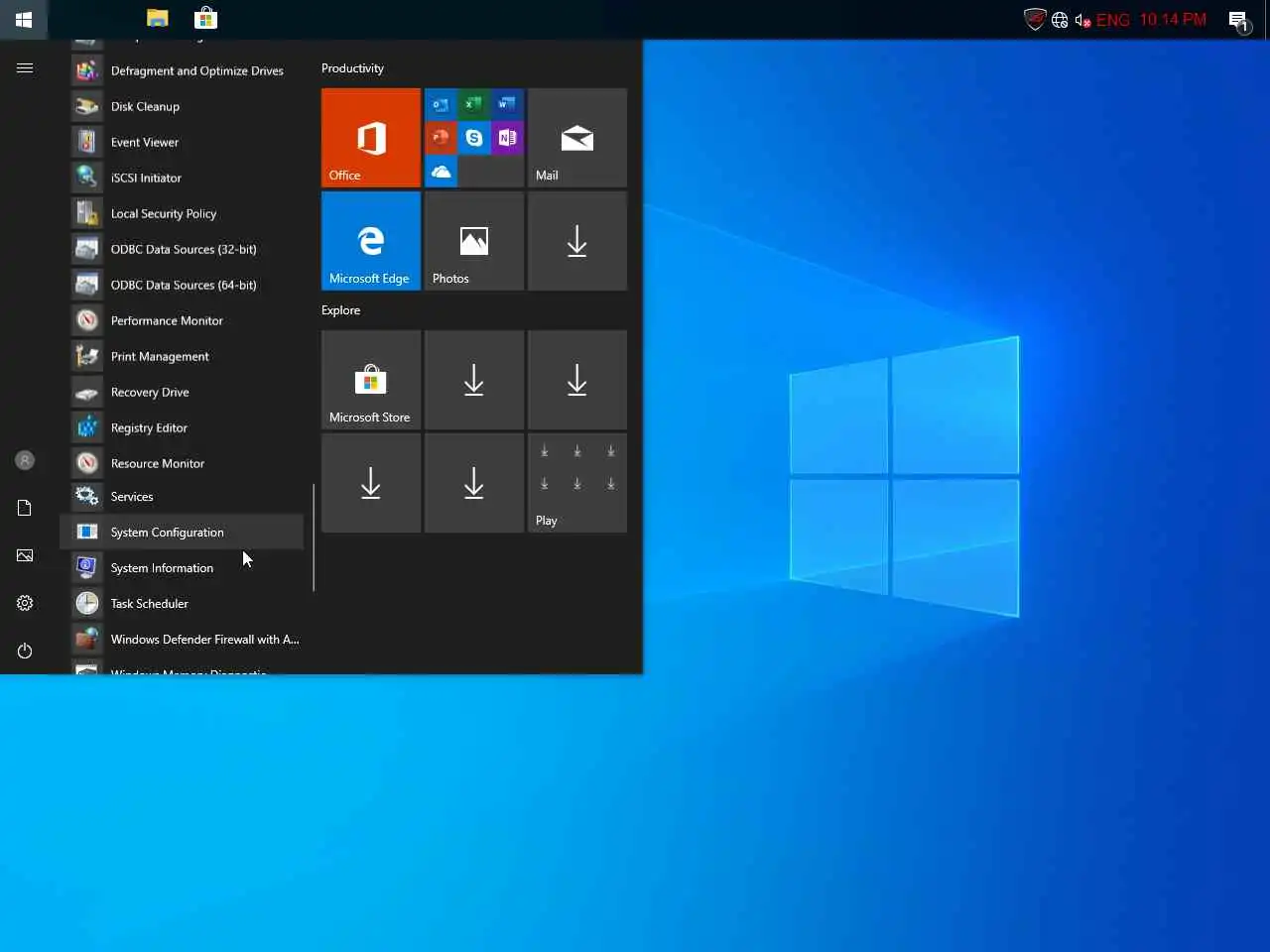This screenshot has width=1270, height=952.
Task: Open Microsoft Store from the taskbar
Action: tap(205, 18)
